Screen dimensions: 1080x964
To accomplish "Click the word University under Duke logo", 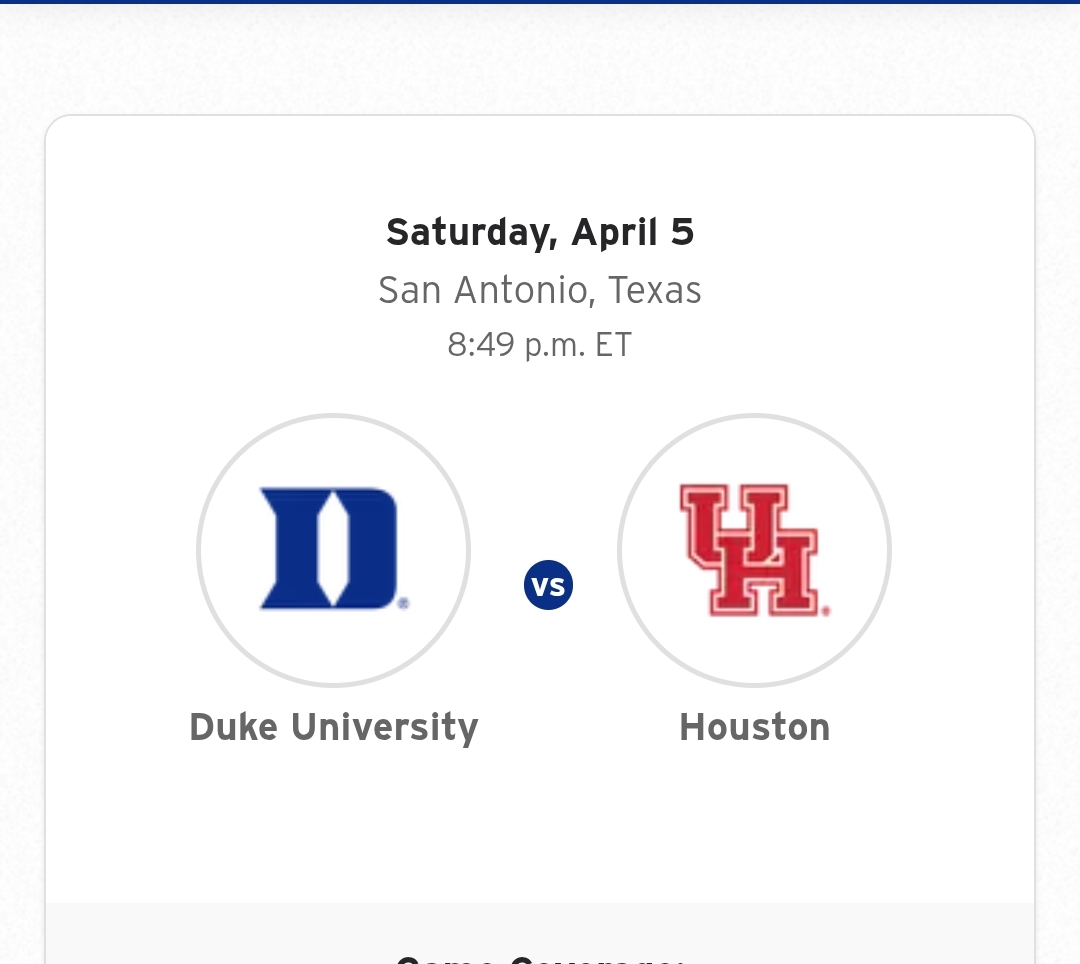I will pos(385,728).
